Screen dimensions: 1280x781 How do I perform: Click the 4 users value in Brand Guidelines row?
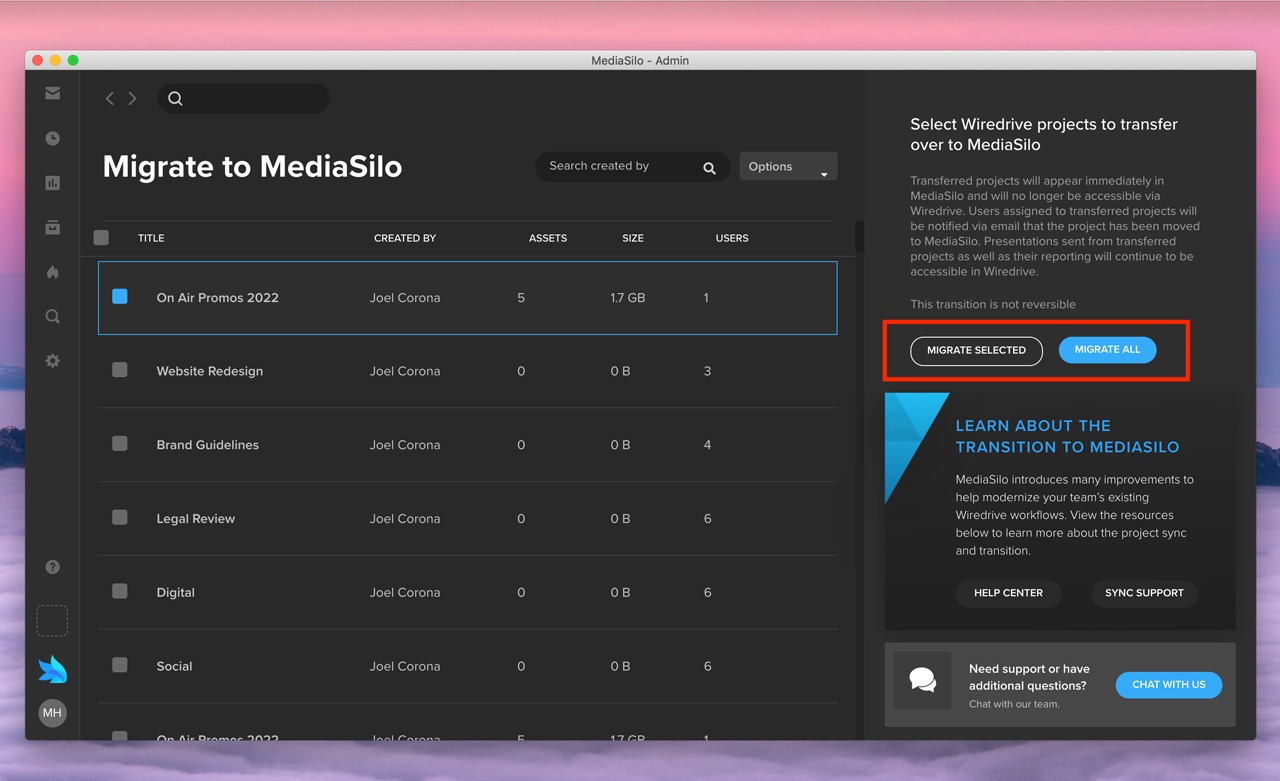(707, 445)
